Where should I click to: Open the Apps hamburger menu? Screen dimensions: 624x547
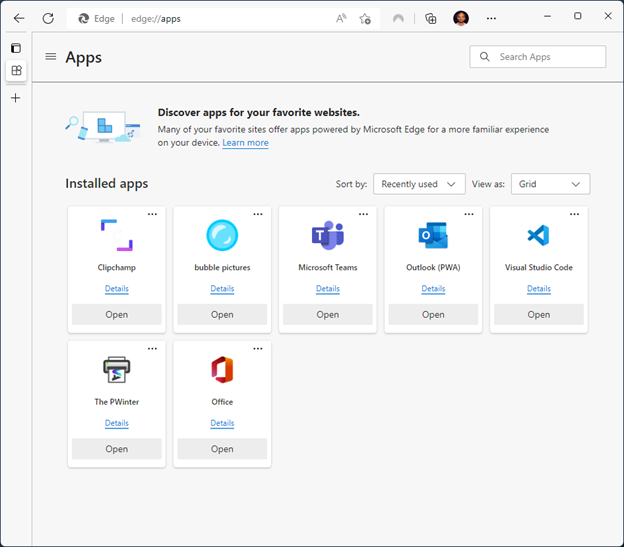click(51, 57)
